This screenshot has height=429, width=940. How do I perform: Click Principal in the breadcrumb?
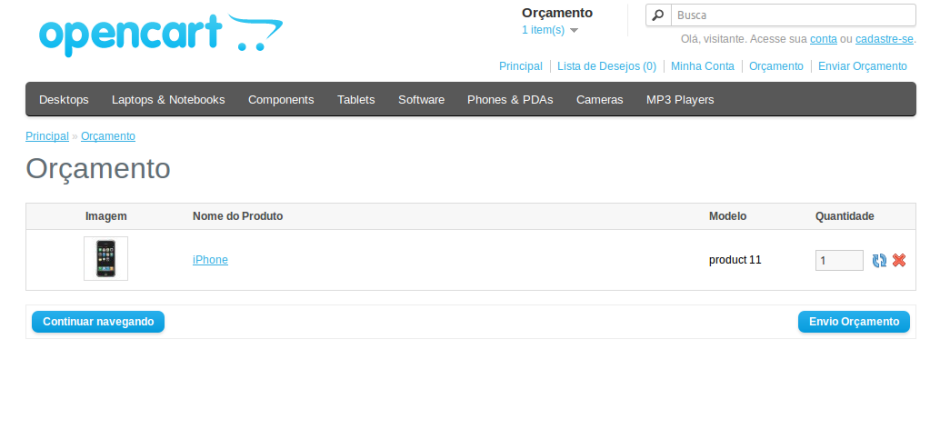click(x=47, y=136)
